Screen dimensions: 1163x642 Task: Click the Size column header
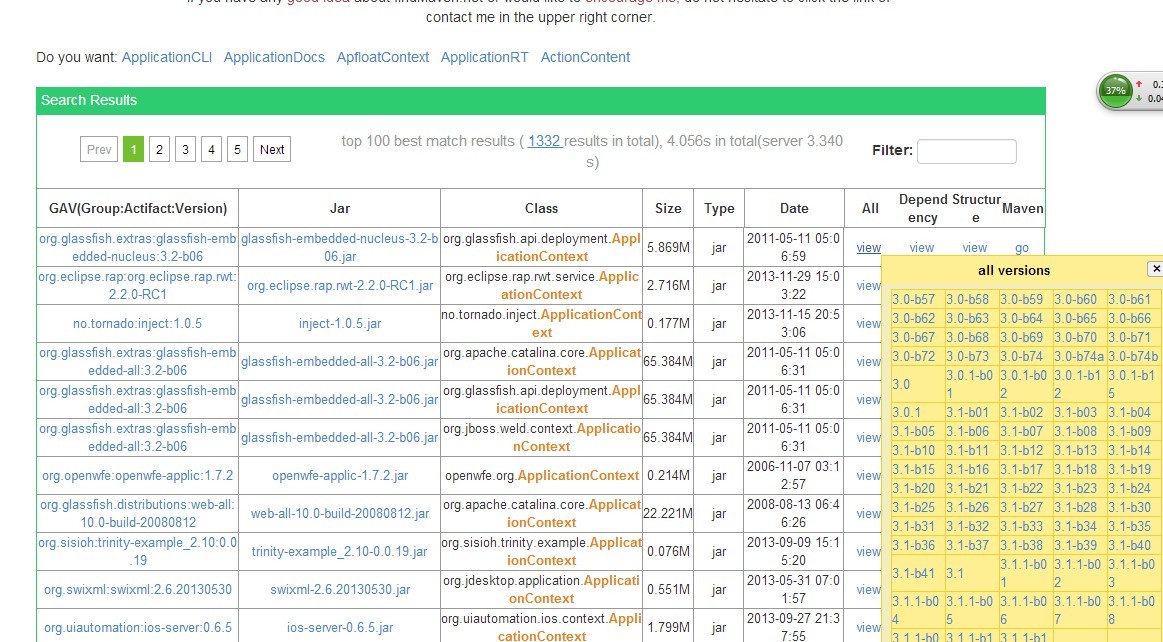click(x=668, y=208)
